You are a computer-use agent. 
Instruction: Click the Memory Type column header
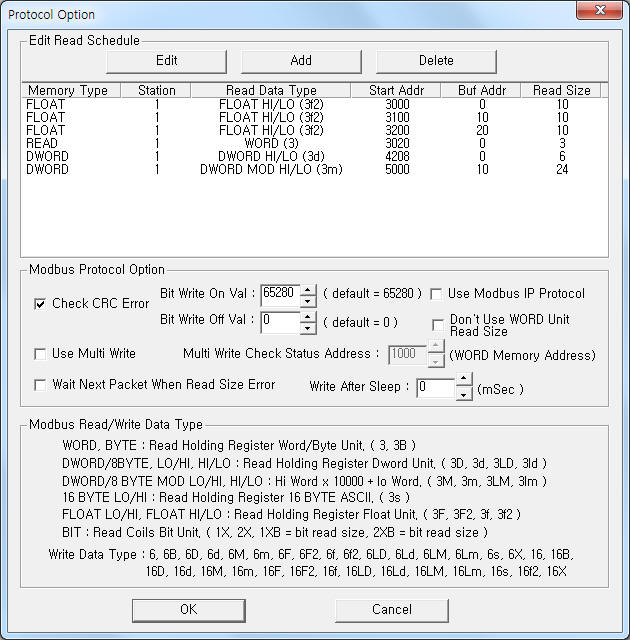(x=71, y=90)
